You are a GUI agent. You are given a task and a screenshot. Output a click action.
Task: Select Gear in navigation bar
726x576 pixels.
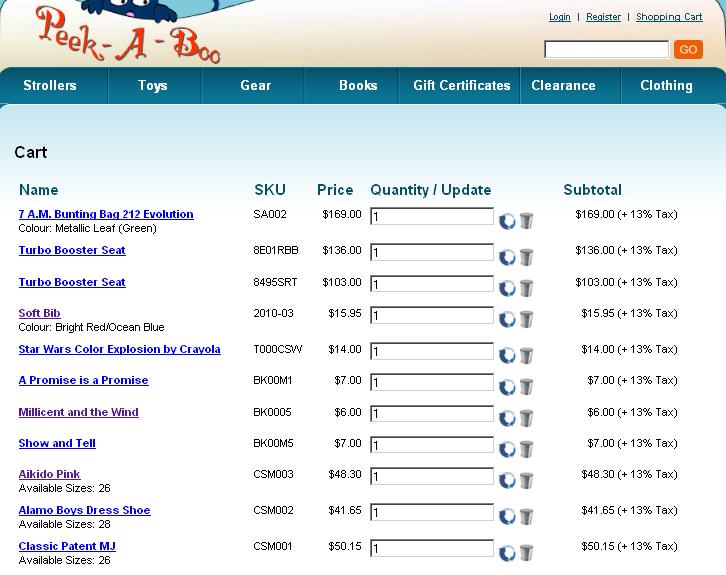[x=256, y=85]
